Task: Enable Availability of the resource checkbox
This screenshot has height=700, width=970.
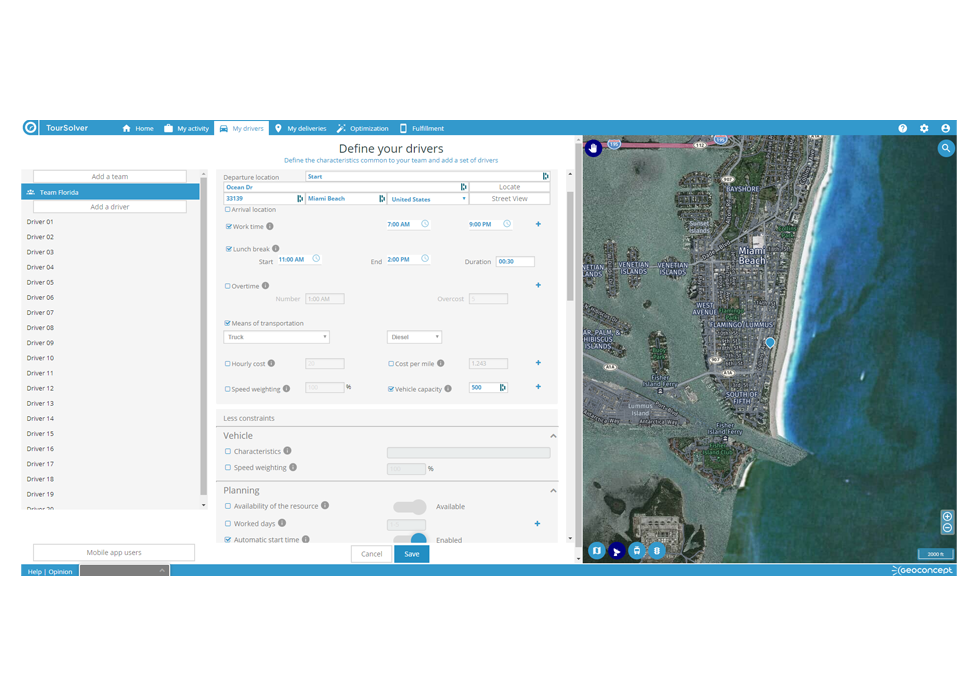Action: (x=228, y=506)
